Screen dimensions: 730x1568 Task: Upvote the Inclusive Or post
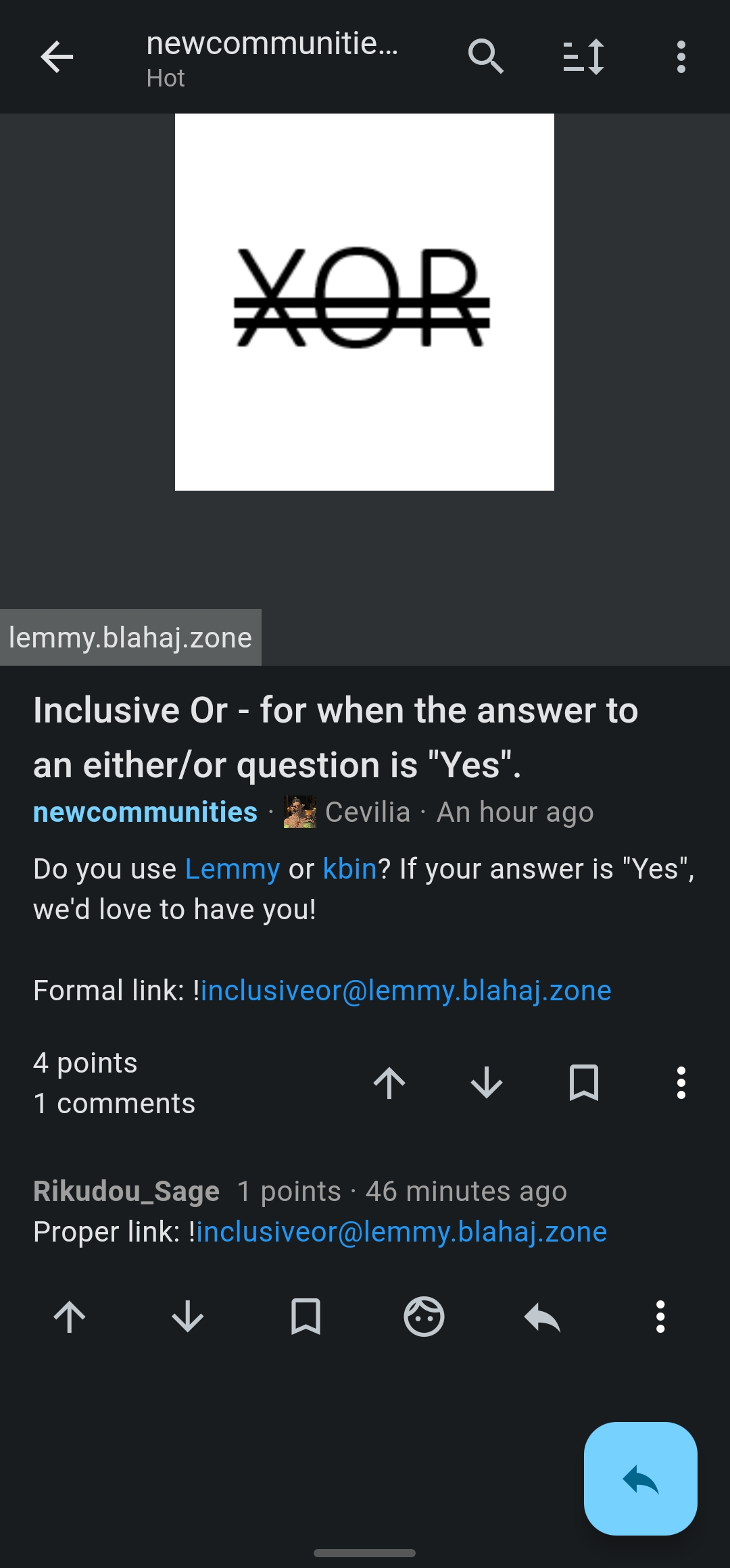(x=389, y=1083)
